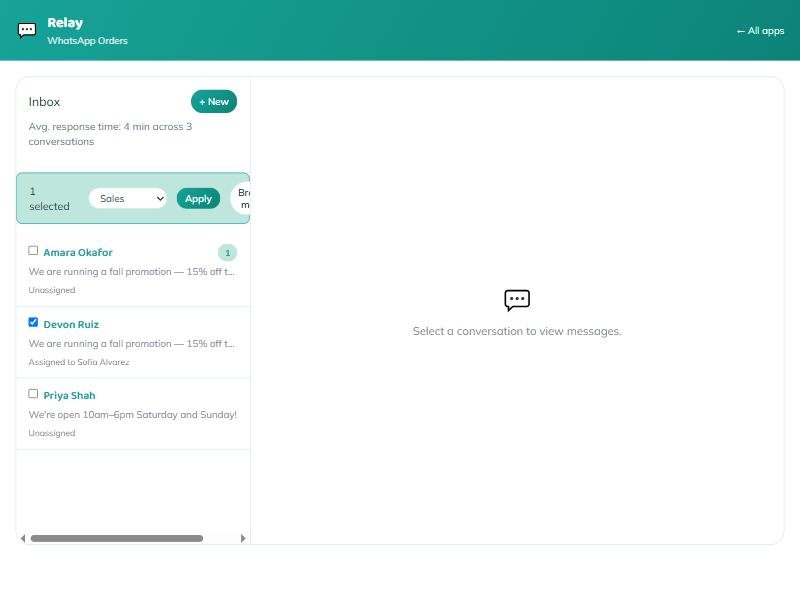800x600 pixels.
Task: Click Amara Okafor's unread count badge
Action: pos(228,253)
